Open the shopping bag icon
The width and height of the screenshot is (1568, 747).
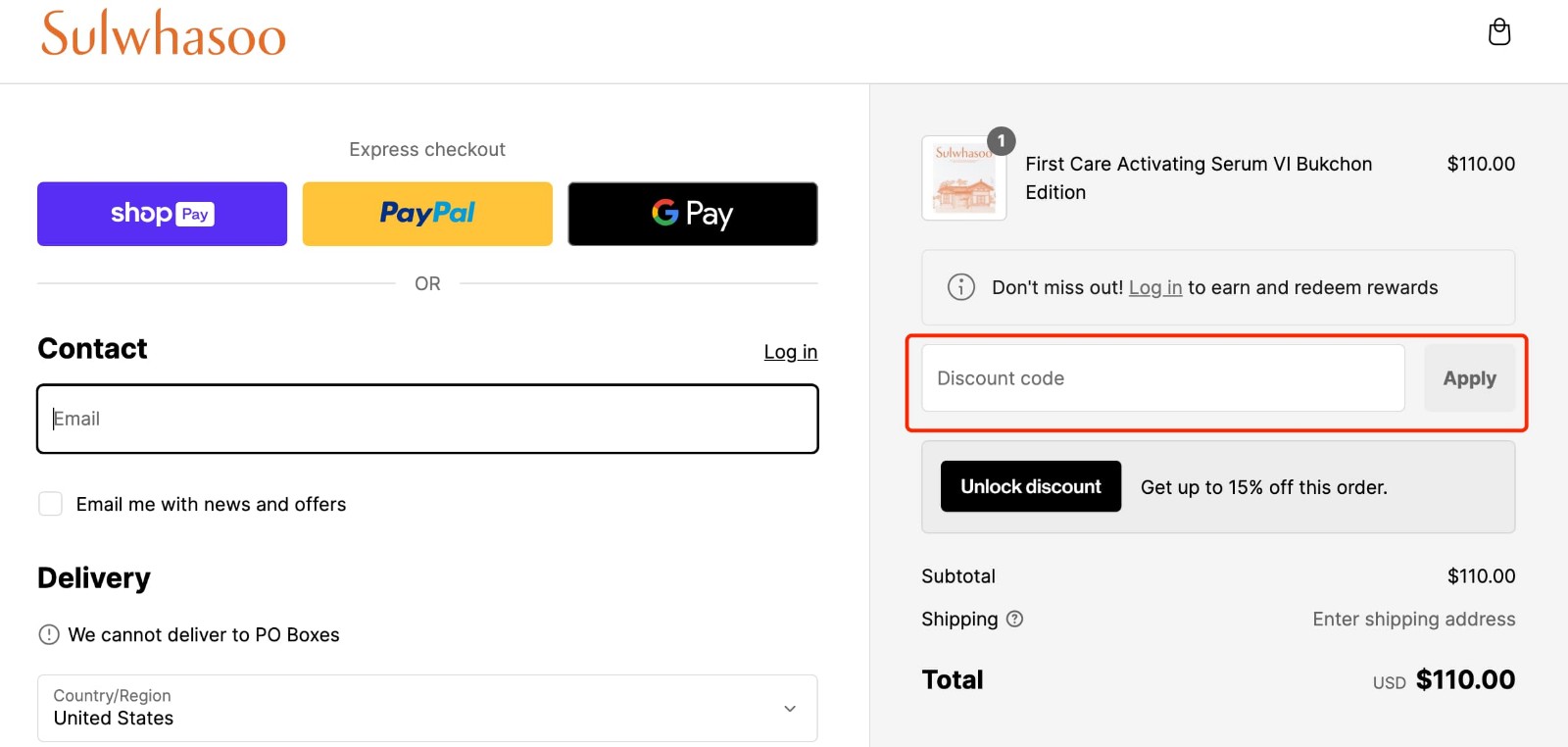[x=1498, y=31]
